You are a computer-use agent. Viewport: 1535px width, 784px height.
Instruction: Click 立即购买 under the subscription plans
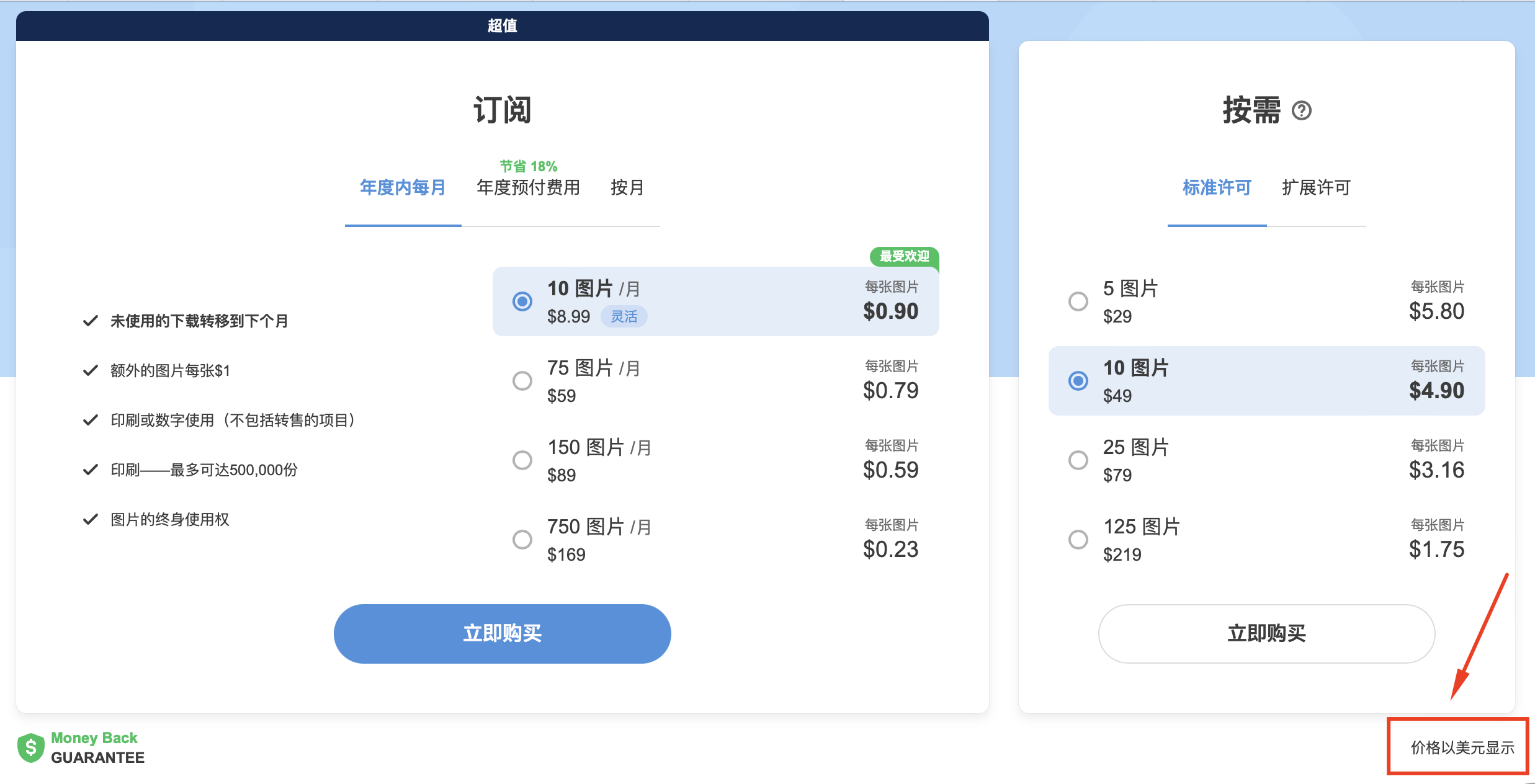click(x=502, y=633)
